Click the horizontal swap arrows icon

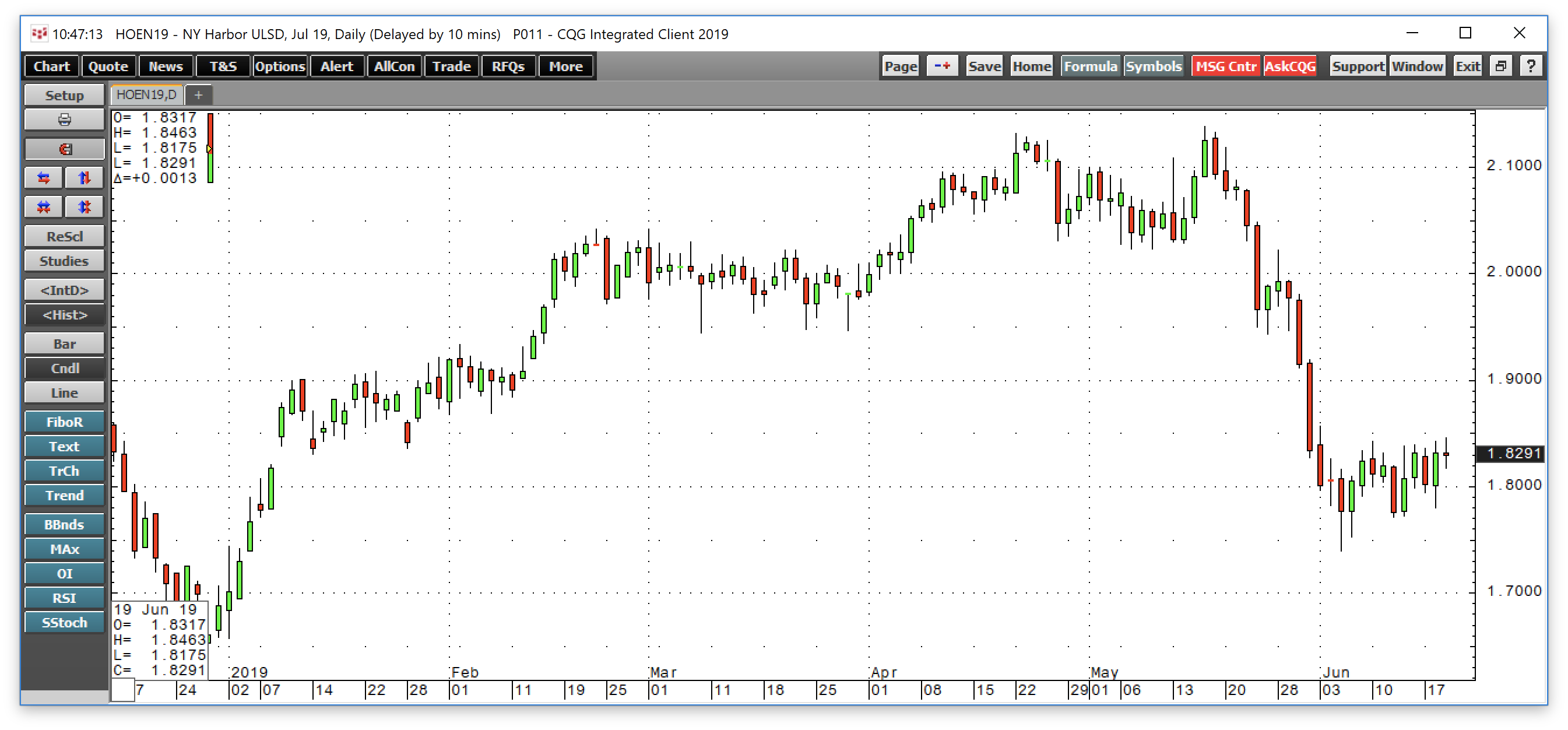pyautogui.click(x=43, y=178)
